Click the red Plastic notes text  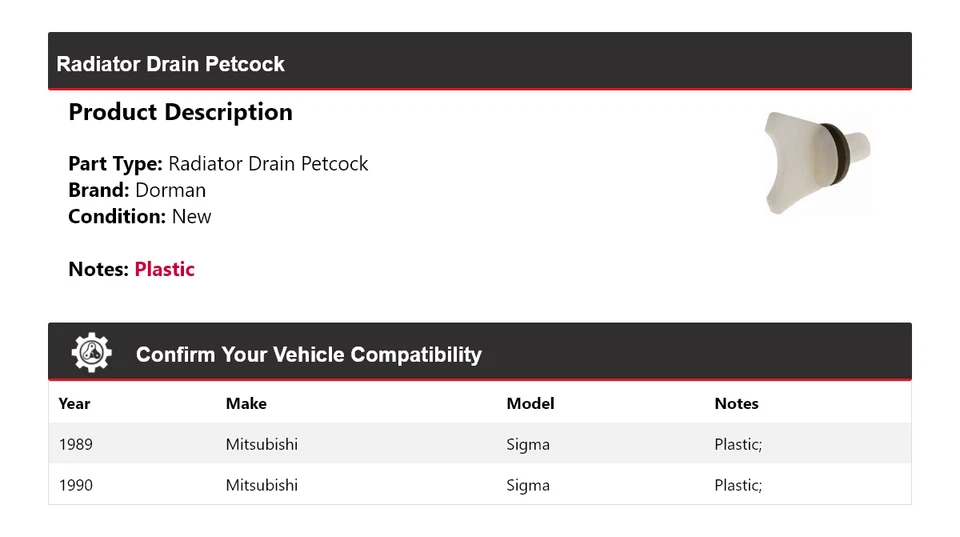pyautogui.click(x=164, y=269)
